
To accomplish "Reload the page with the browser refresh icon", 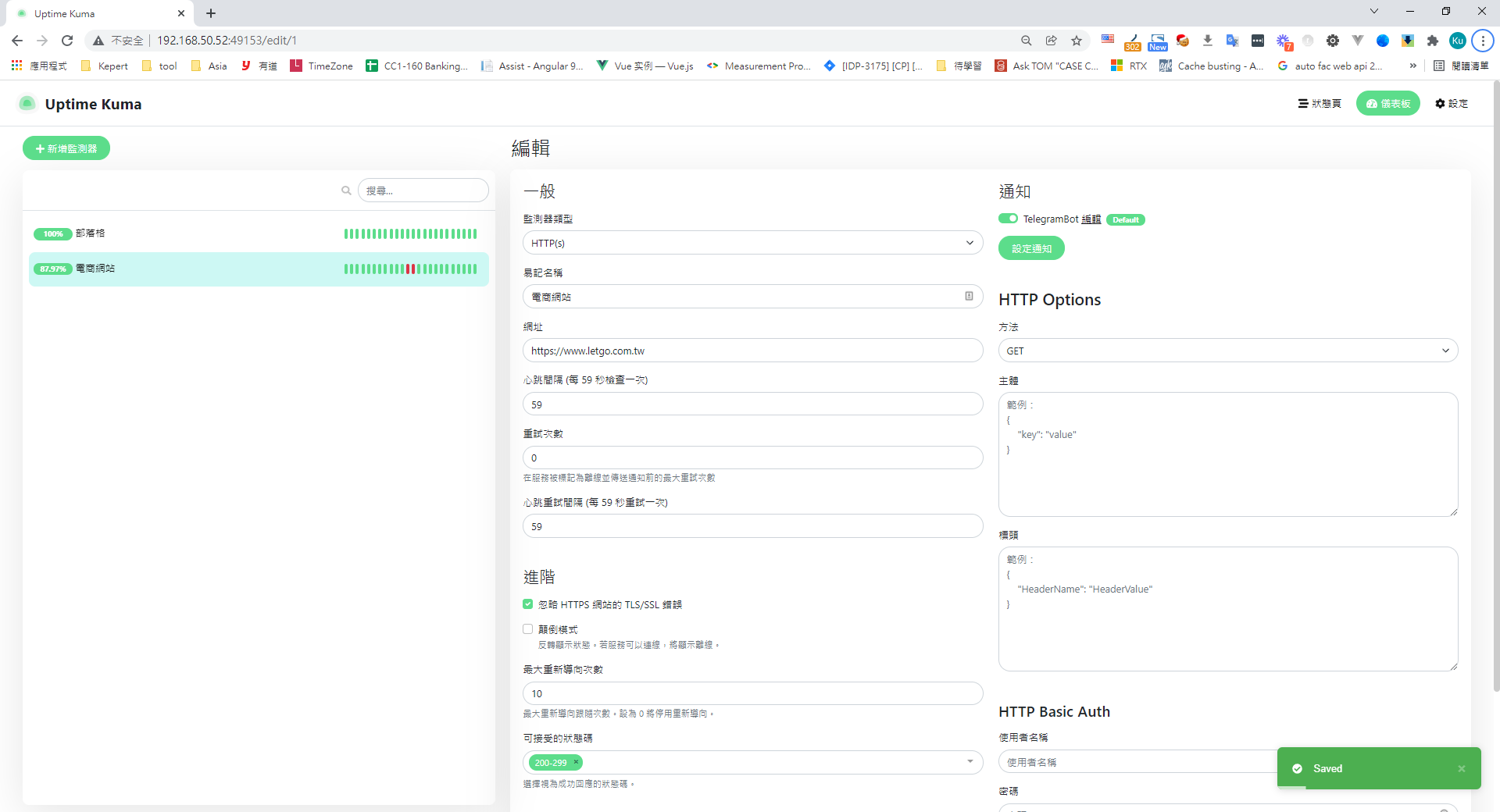I will [67, 41].
